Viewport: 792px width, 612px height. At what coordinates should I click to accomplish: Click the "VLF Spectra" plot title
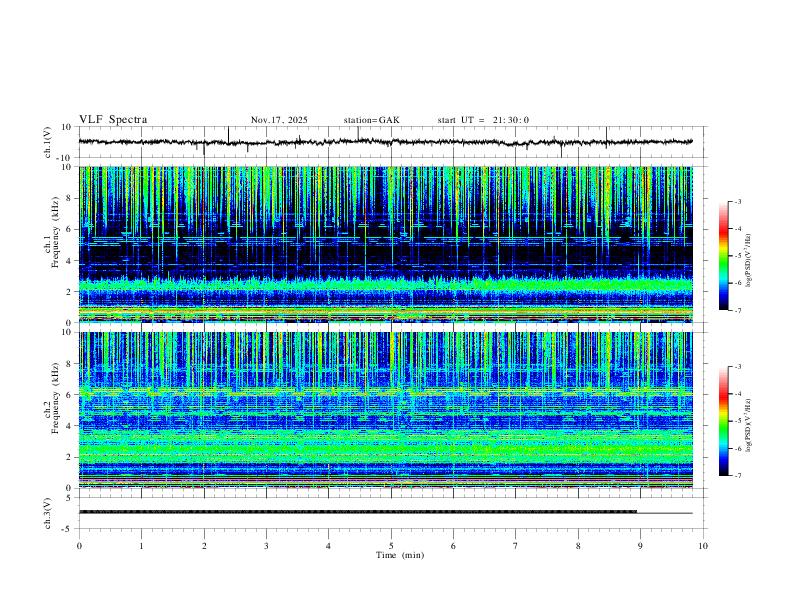coord(113,120)
